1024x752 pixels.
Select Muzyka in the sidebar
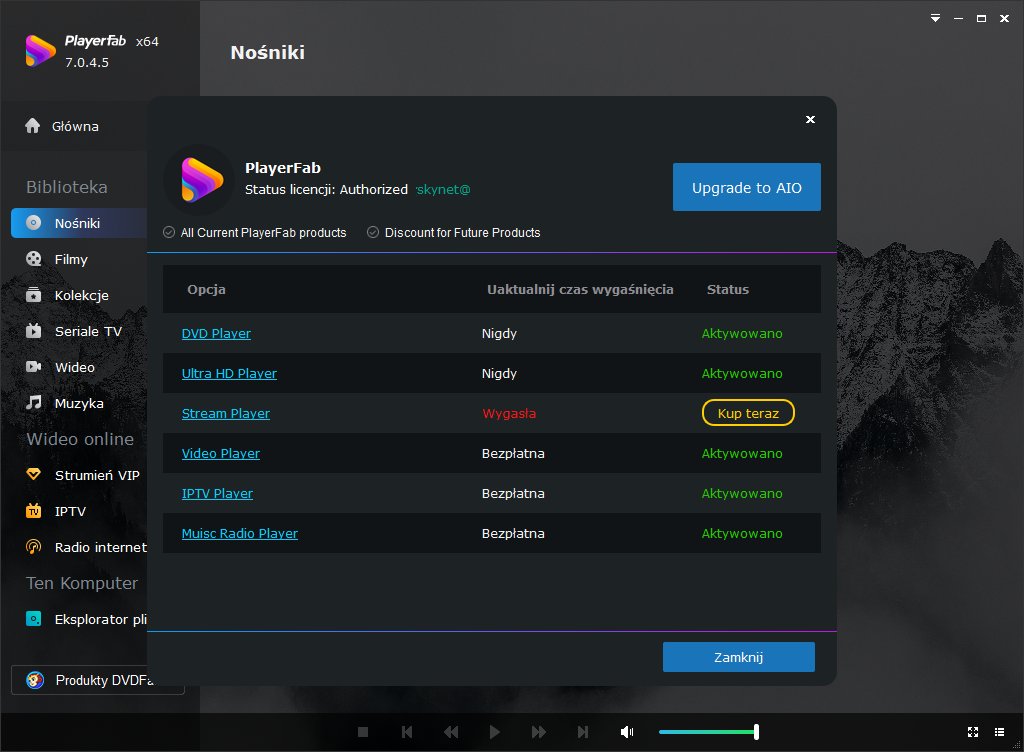(x=79, y=403)
